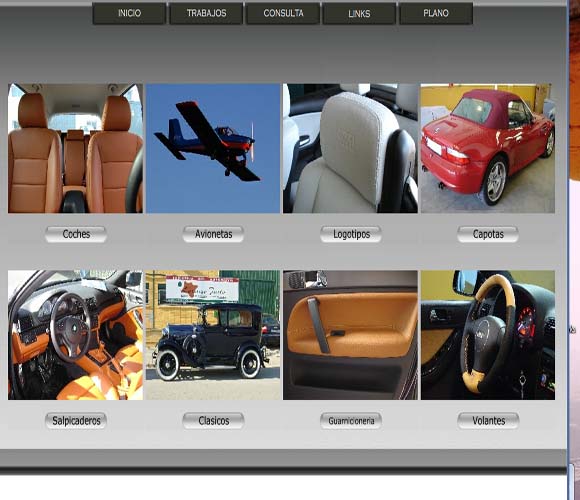Open the PLANO map page
This screenshot has height=500, width=580.
[436, 14]
